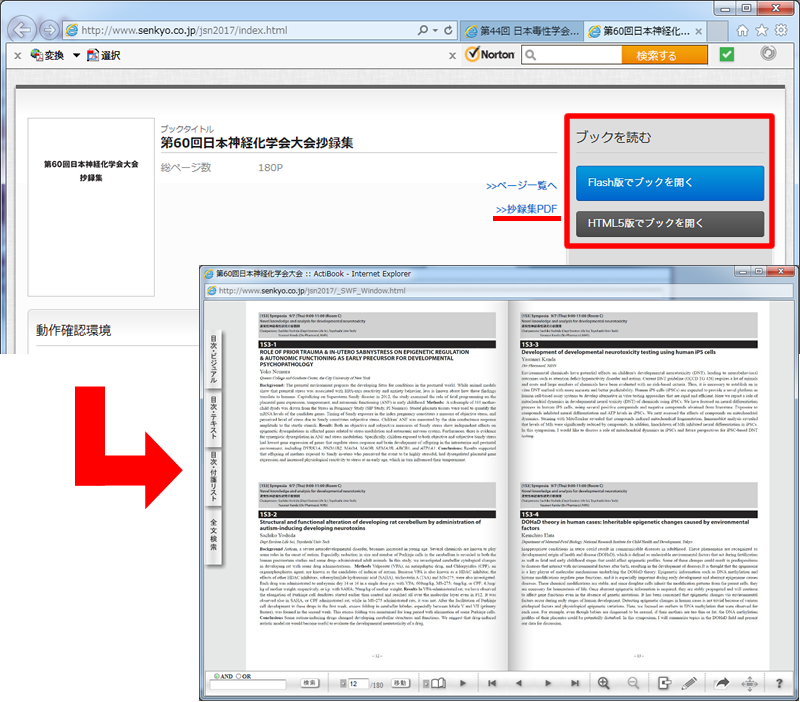The height and width of the screenshot is (702, 800).
Task: Click the left page of the open book
Action: [377, 486]
